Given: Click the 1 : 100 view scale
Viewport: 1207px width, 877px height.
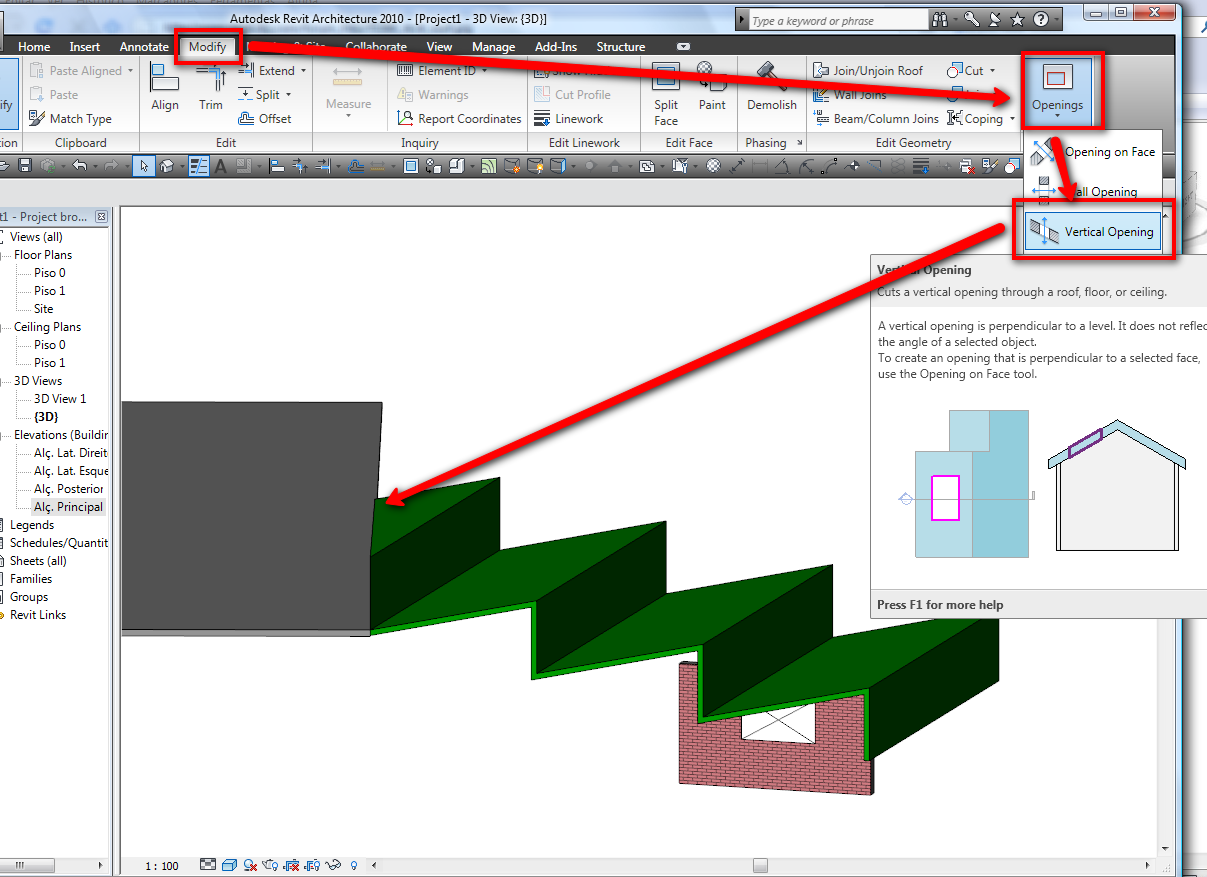Looking at the screenshot, I should coord(162,866).
